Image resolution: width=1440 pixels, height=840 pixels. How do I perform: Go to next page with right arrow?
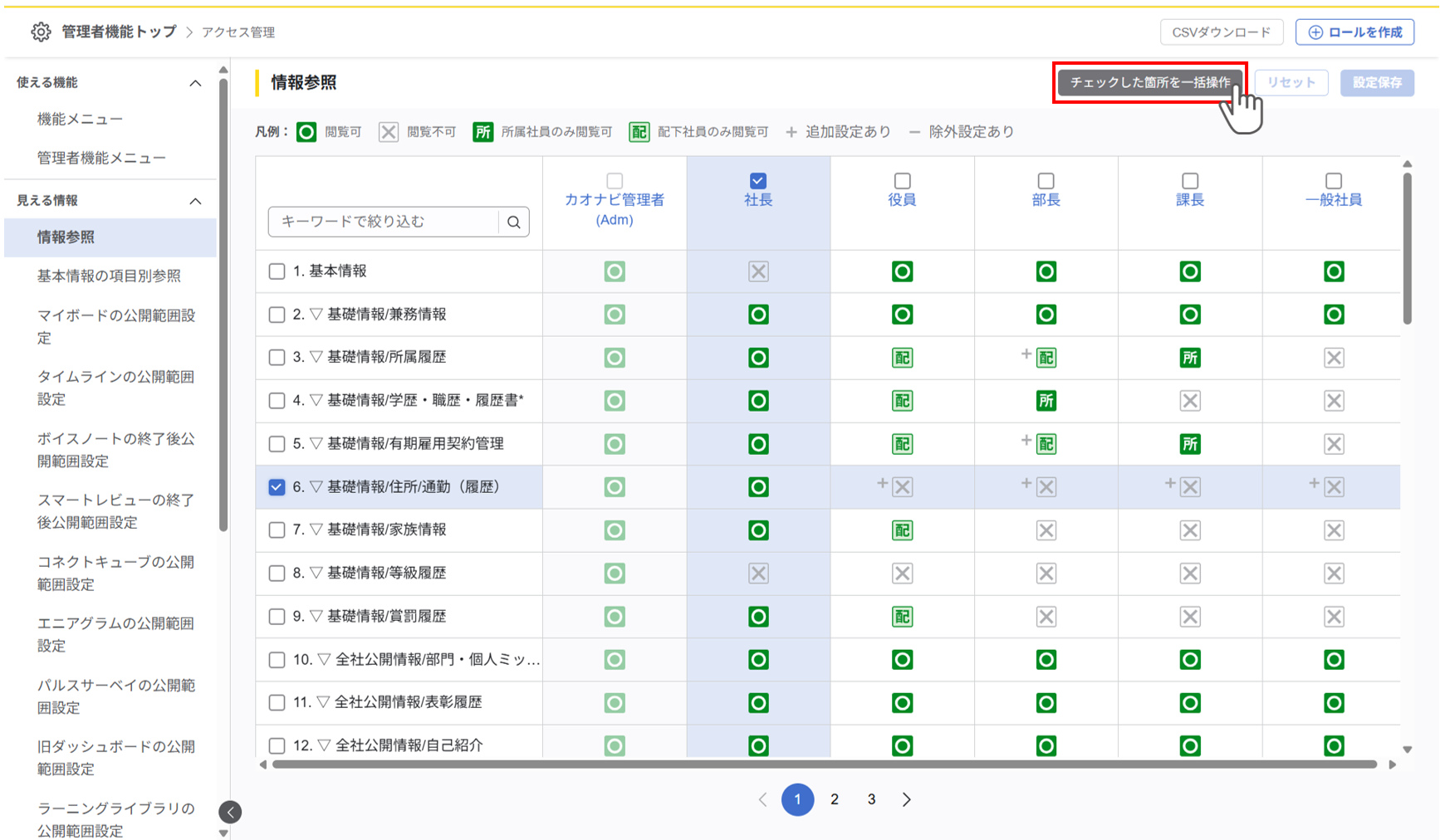pyautogui.click(x=907, y=799)
